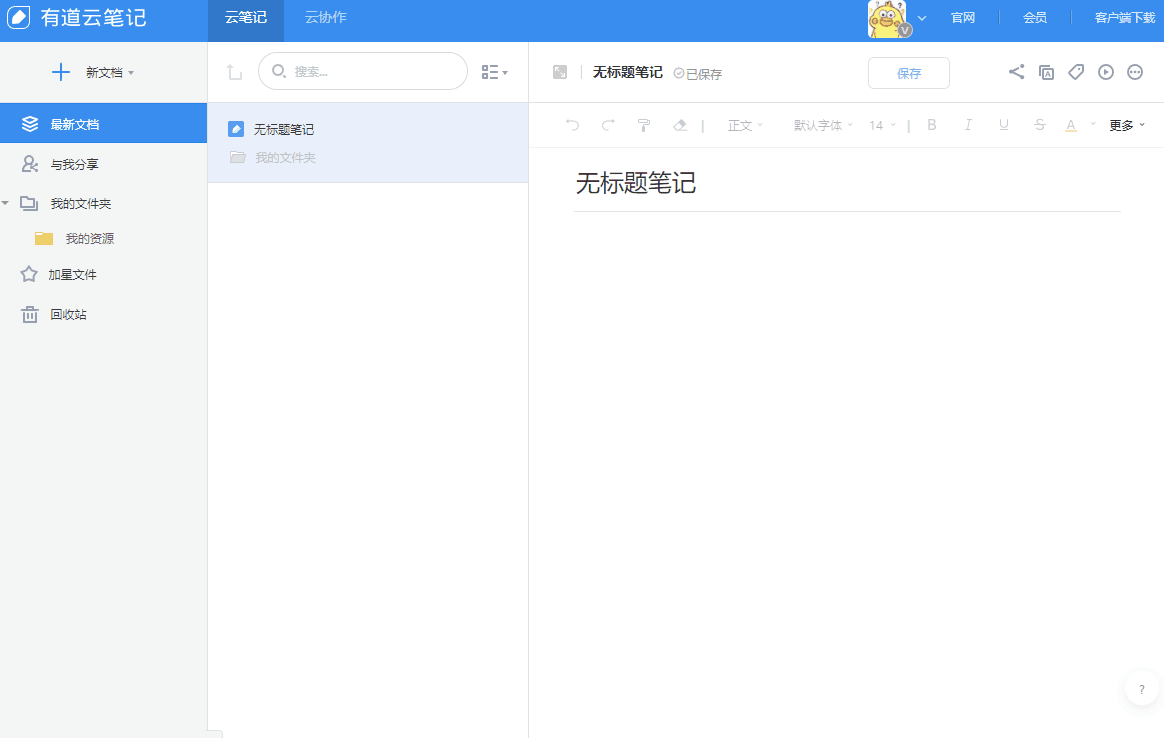Image resolution: width=1164 pixels, height=738 pixels.
Task: Open the 默认字体 font dropdown
Action: (823, 126)
